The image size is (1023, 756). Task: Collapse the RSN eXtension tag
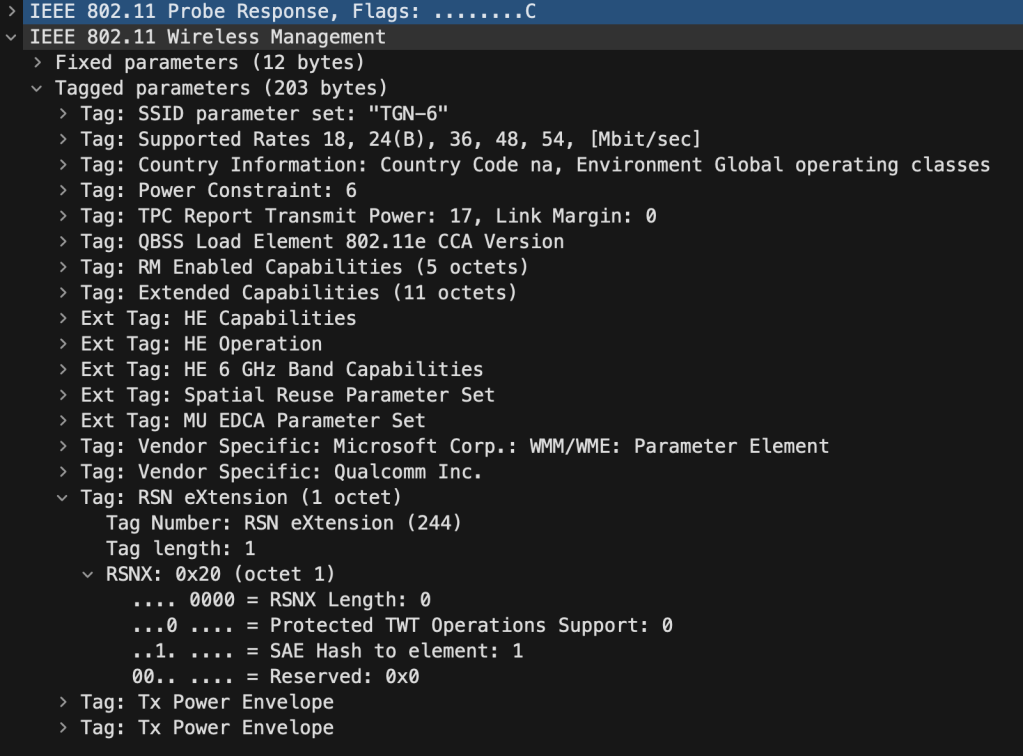pyautogui.click(x=63, y=497)
